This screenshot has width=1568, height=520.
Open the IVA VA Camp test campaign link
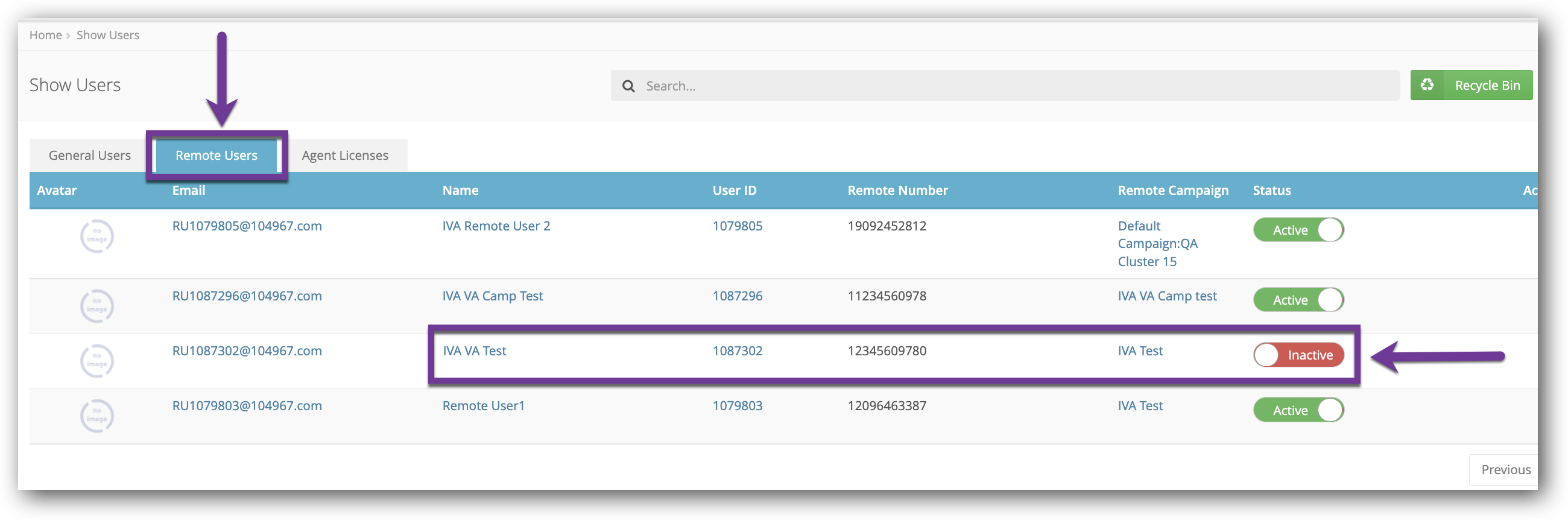click(1167, 296)
